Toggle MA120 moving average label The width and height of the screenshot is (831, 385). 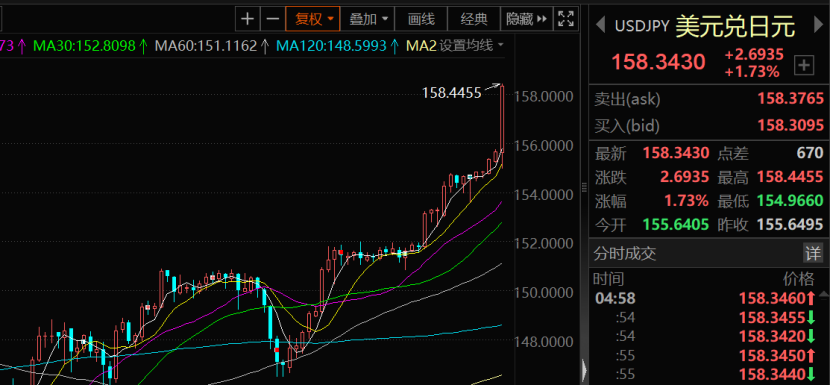[x=338, y=46]
